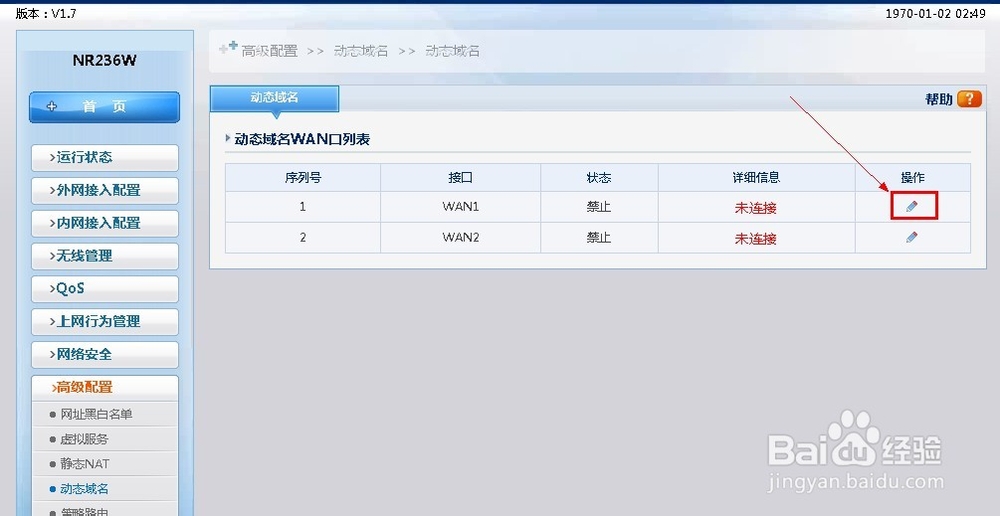1000x516 pixels.
Task: Click the 序列号 column header
Action: (303, 178)
